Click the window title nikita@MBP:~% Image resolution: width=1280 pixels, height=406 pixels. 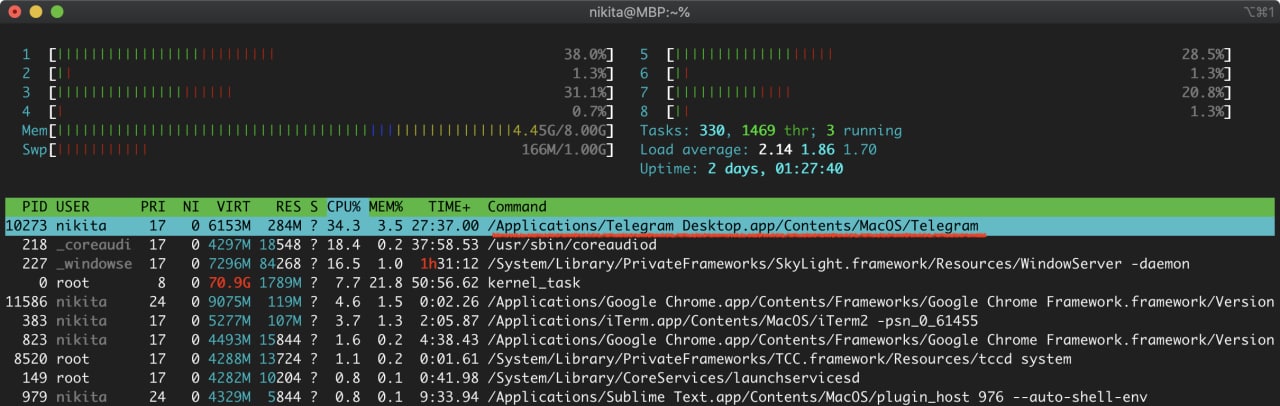point(640,12)
